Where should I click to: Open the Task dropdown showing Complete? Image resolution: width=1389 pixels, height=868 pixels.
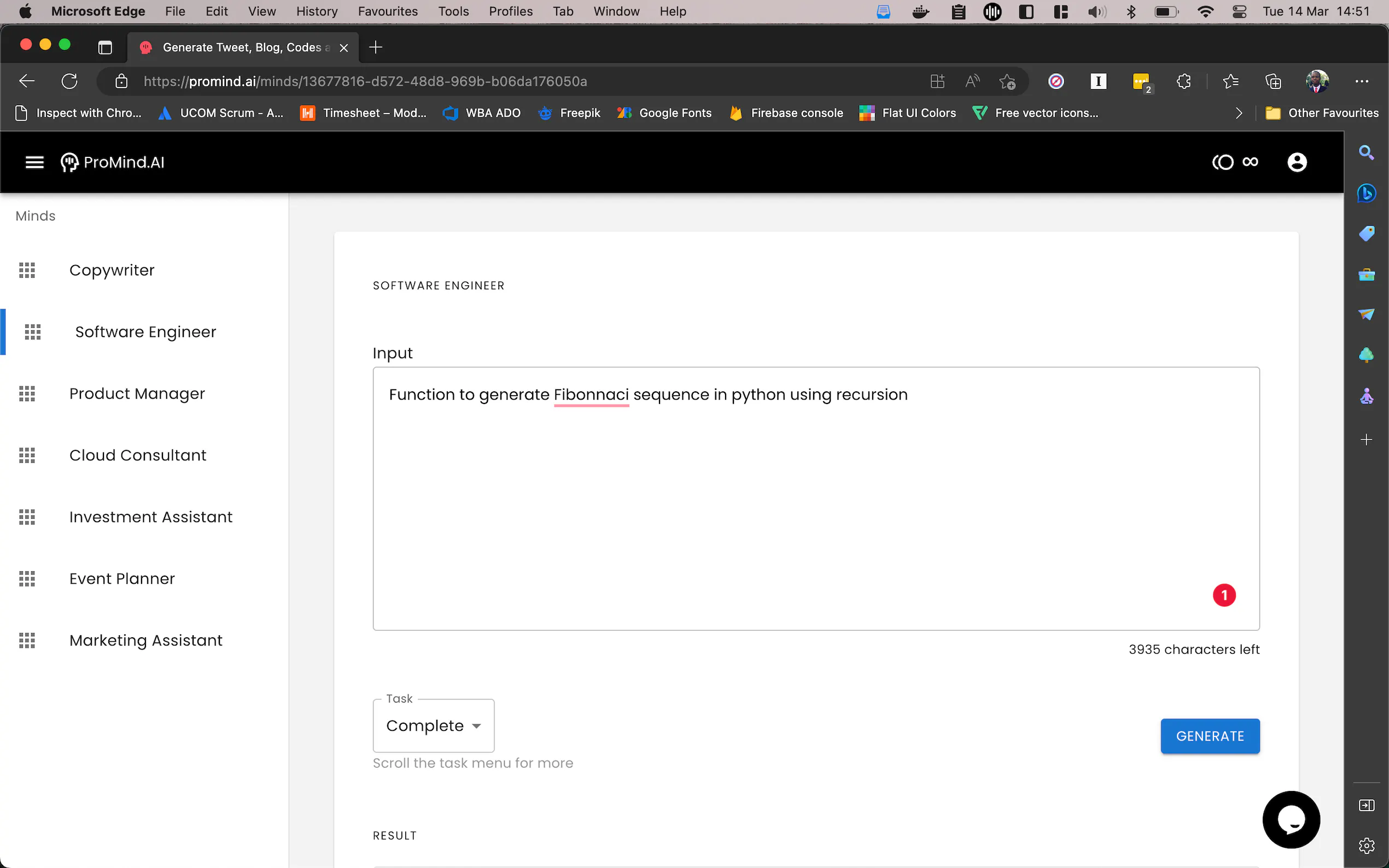(434, 726)
